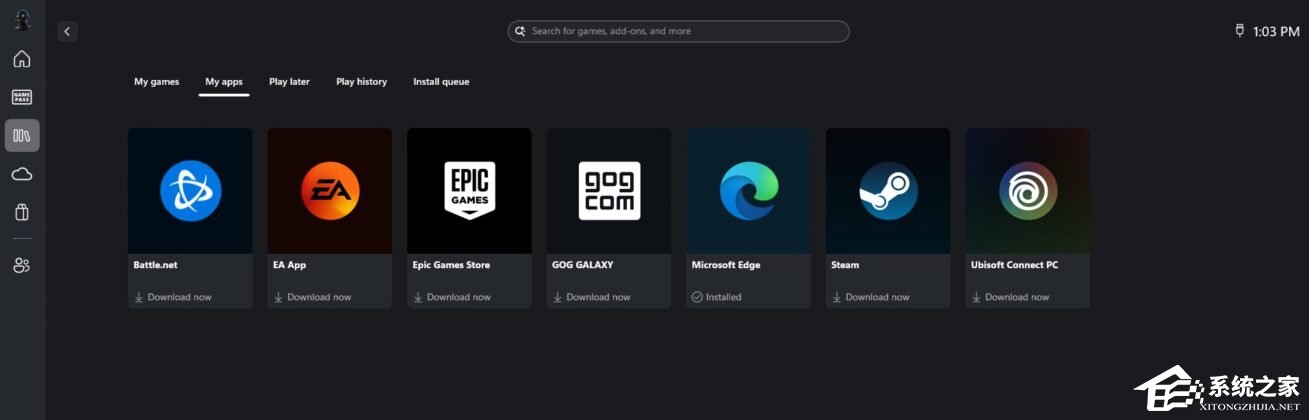1309x420 pixels.
Task: Click the search magnifier icon
Action: coord(520,31)
